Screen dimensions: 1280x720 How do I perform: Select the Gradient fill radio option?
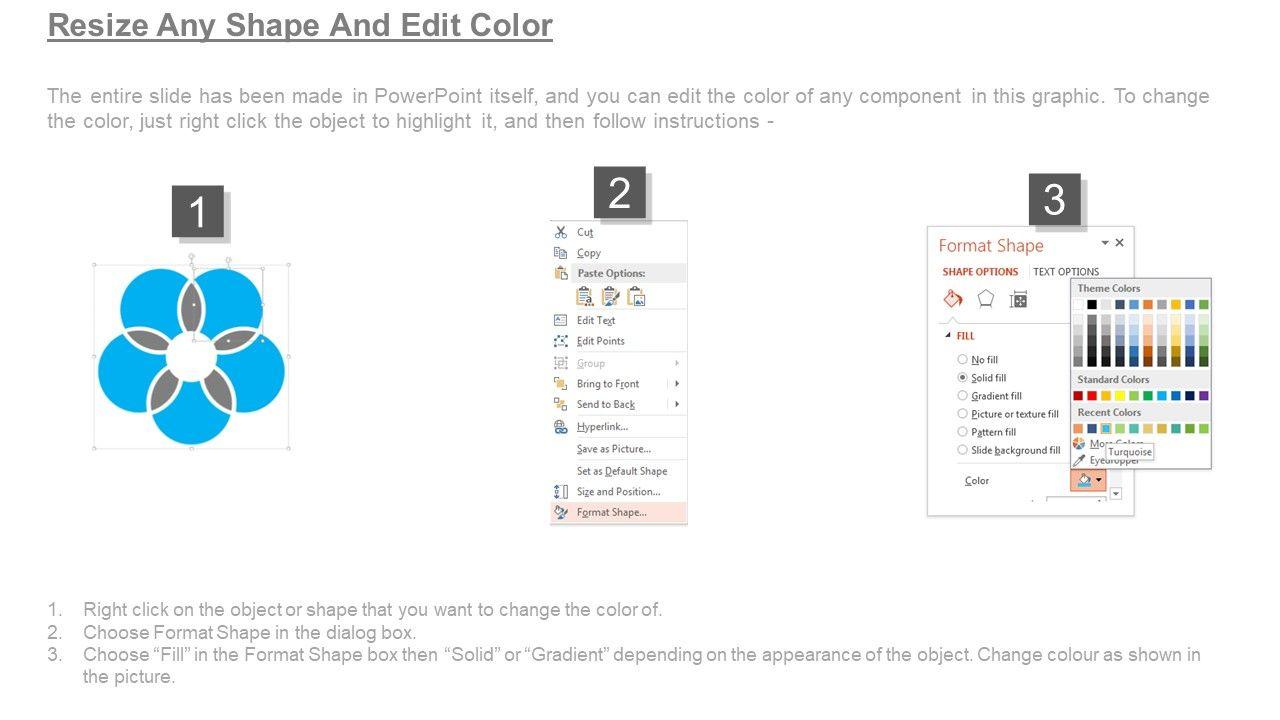[x=962, y=396]
